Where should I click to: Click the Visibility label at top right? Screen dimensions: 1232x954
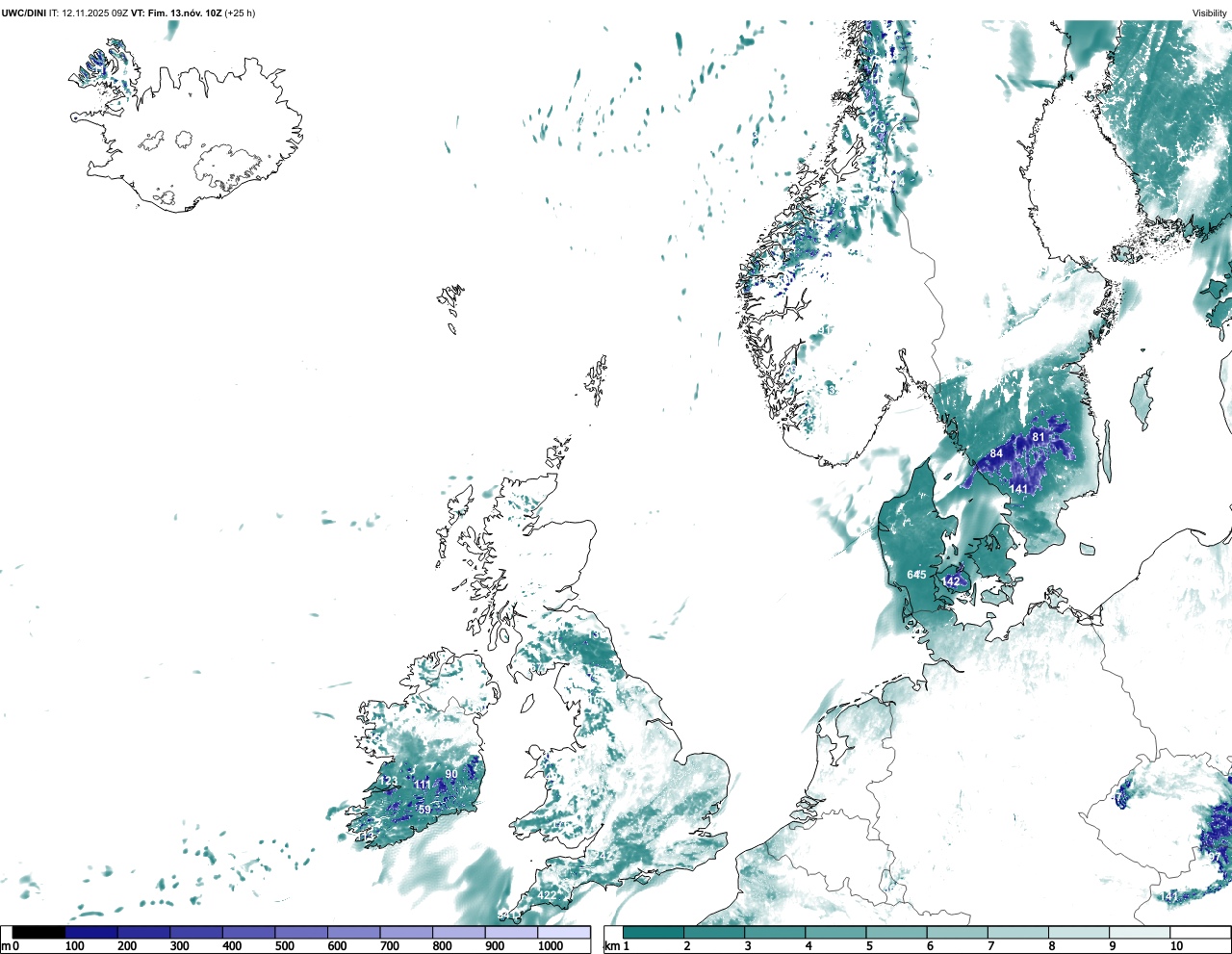tap(1210, 13)
